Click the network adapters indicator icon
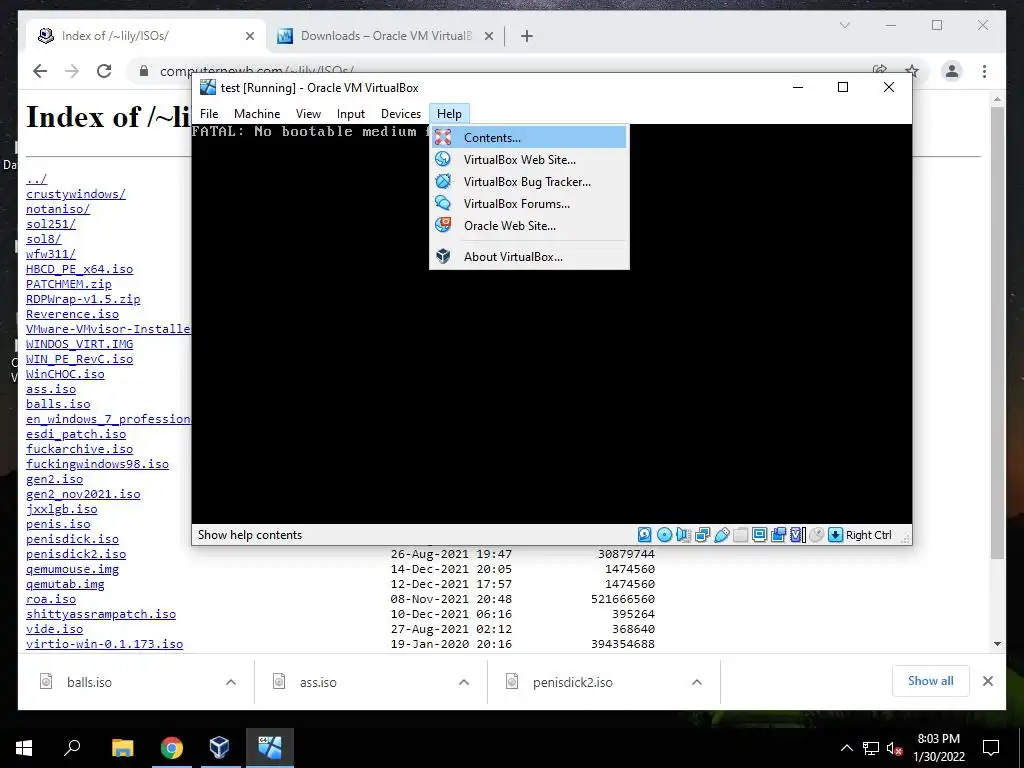Viewport: 1024px width, 768px height. point(703,535)
